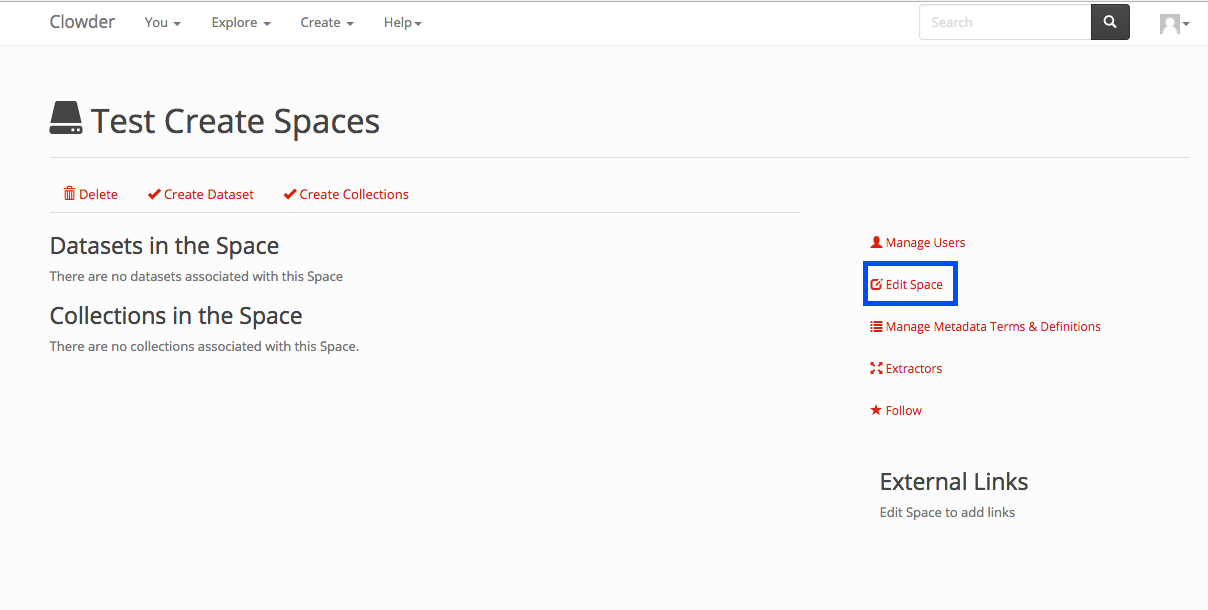1208x610 pixels.
Task: Click the pencil icon beside Edit Space
Action: tap(876, 284)
